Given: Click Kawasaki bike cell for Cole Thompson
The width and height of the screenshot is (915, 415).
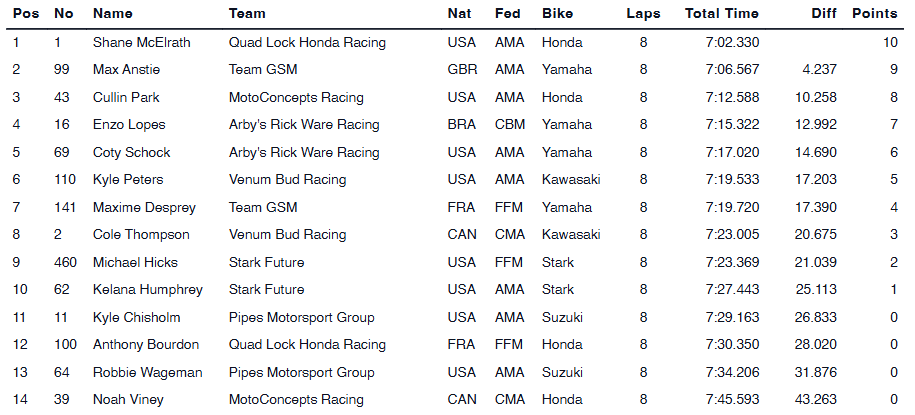Looking at the screenshot, I should 571,235.
